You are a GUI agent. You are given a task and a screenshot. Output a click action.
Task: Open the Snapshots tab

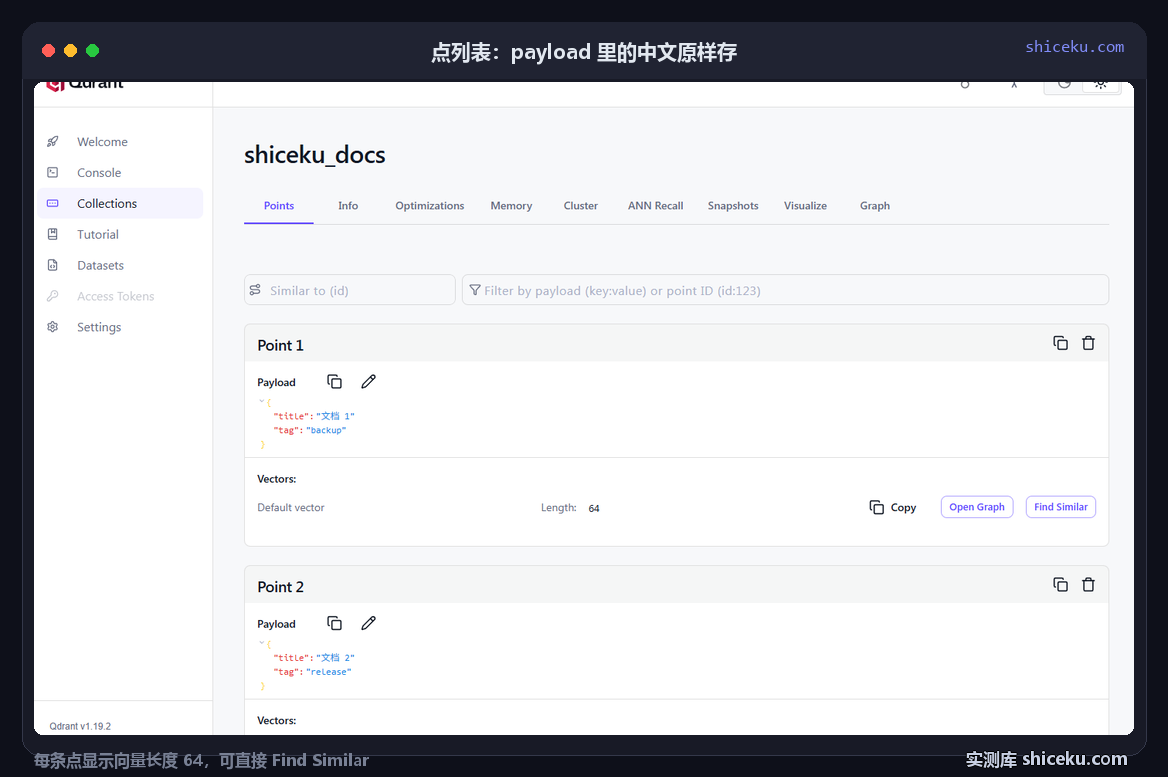coord(733,206)
